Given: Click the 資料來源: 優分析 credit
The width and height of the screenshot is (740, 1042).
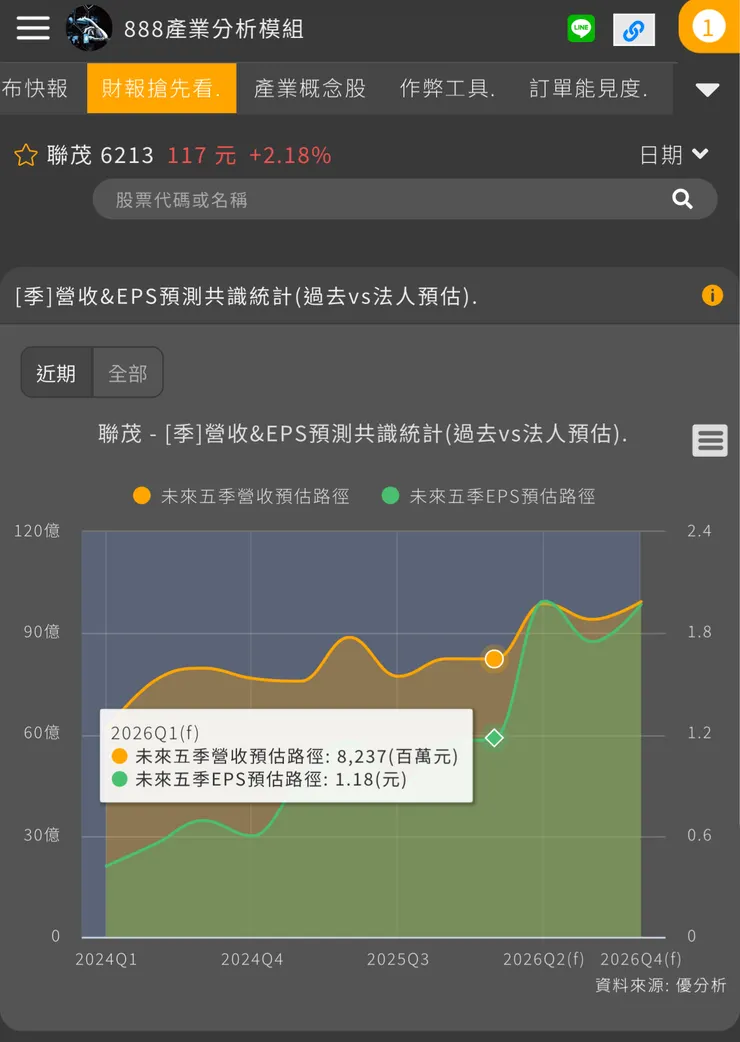Looking at the screenshot, I should click(662, 985).
